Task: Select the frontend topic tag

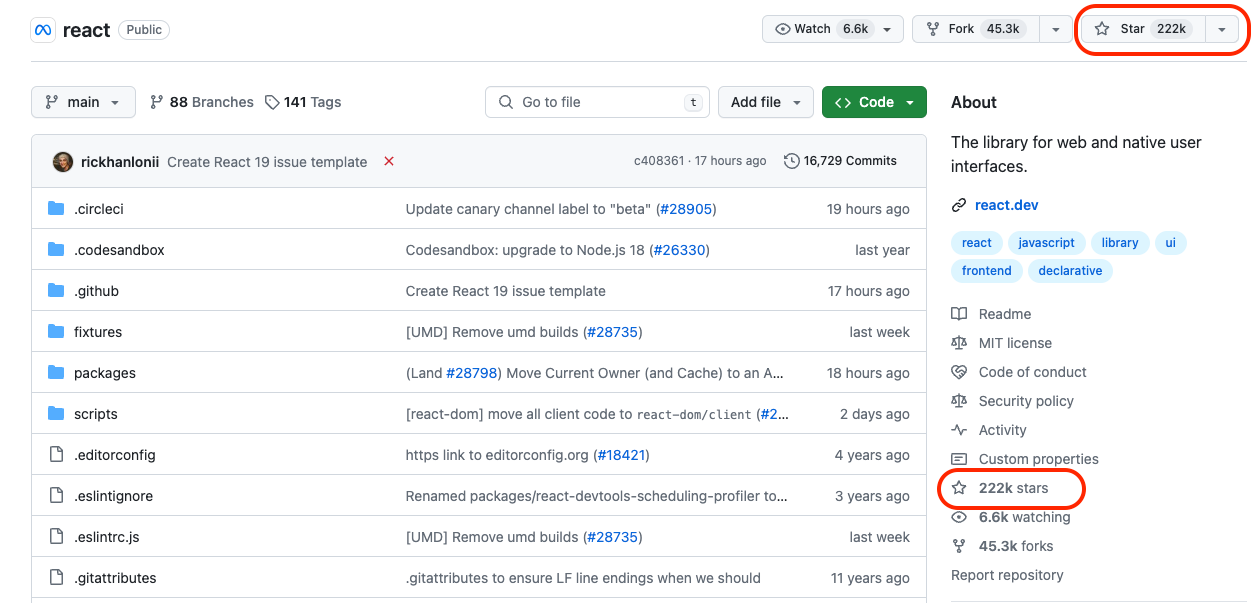Action: pyautogui.click(x=987, y=271)
